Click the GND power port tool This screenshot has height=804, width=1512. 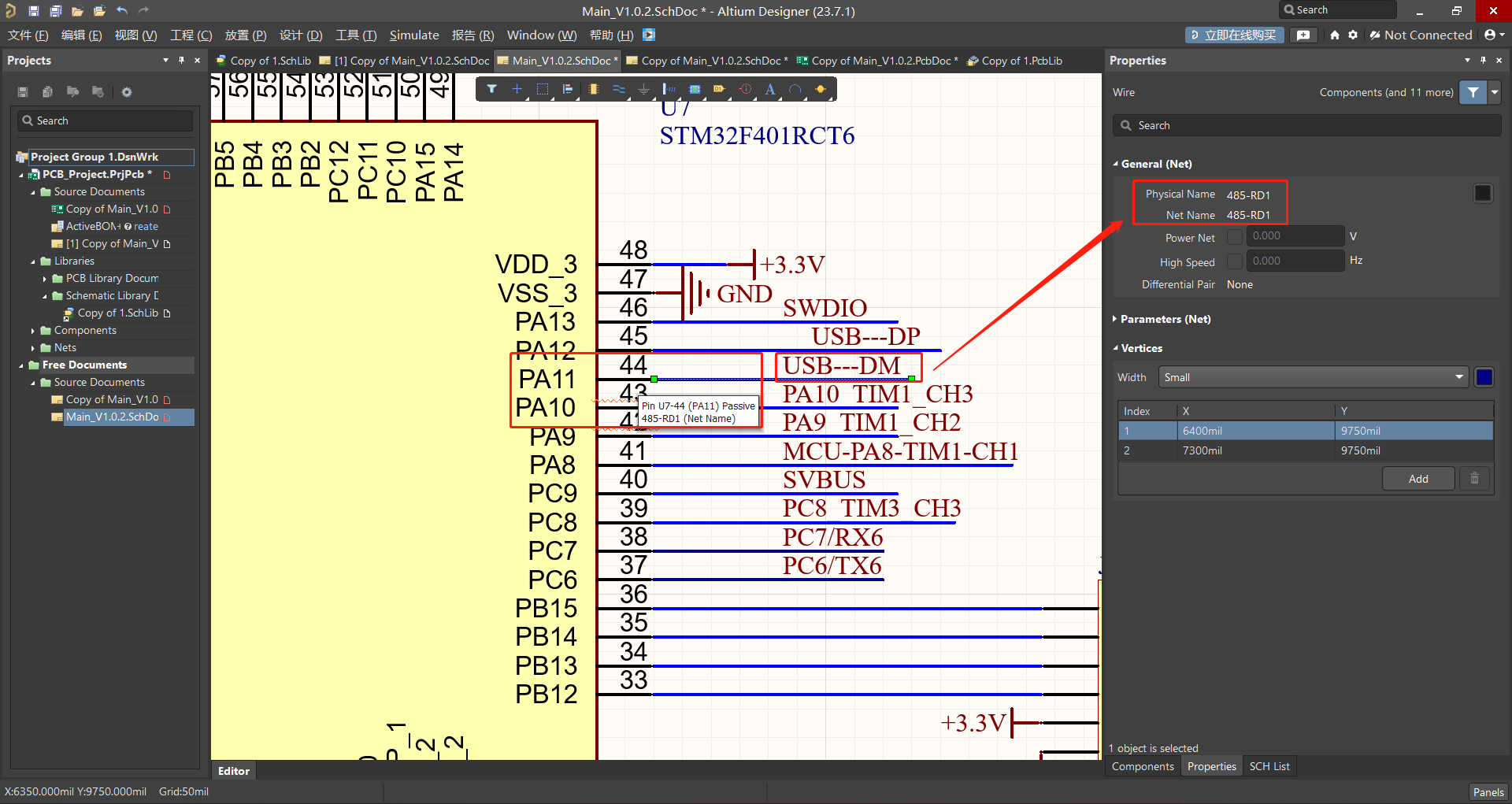point(644,89)
